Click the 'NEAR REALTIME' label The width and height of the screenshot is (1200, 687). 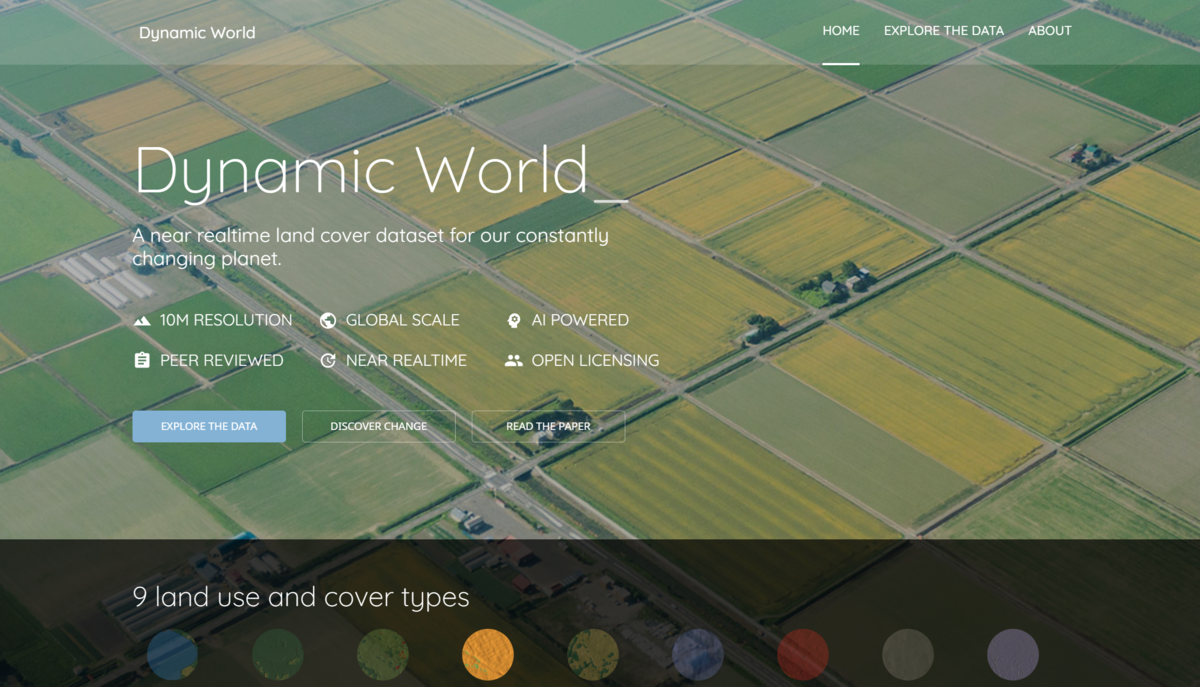406,361
